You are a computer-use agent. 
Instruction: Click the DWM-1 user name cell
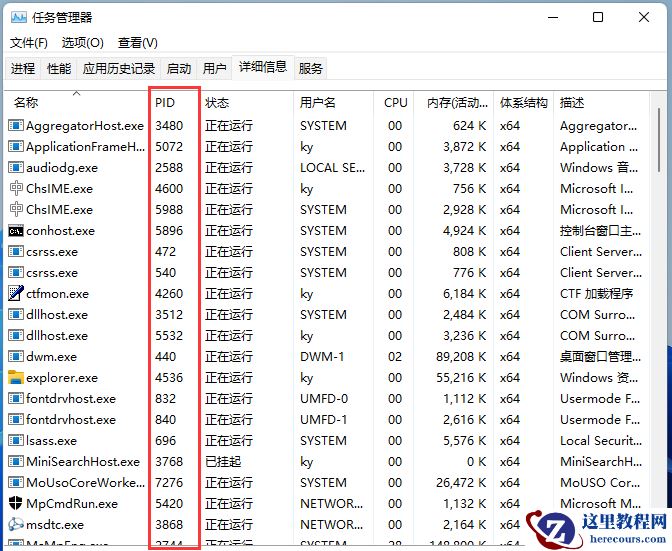[x=322, y=356]
